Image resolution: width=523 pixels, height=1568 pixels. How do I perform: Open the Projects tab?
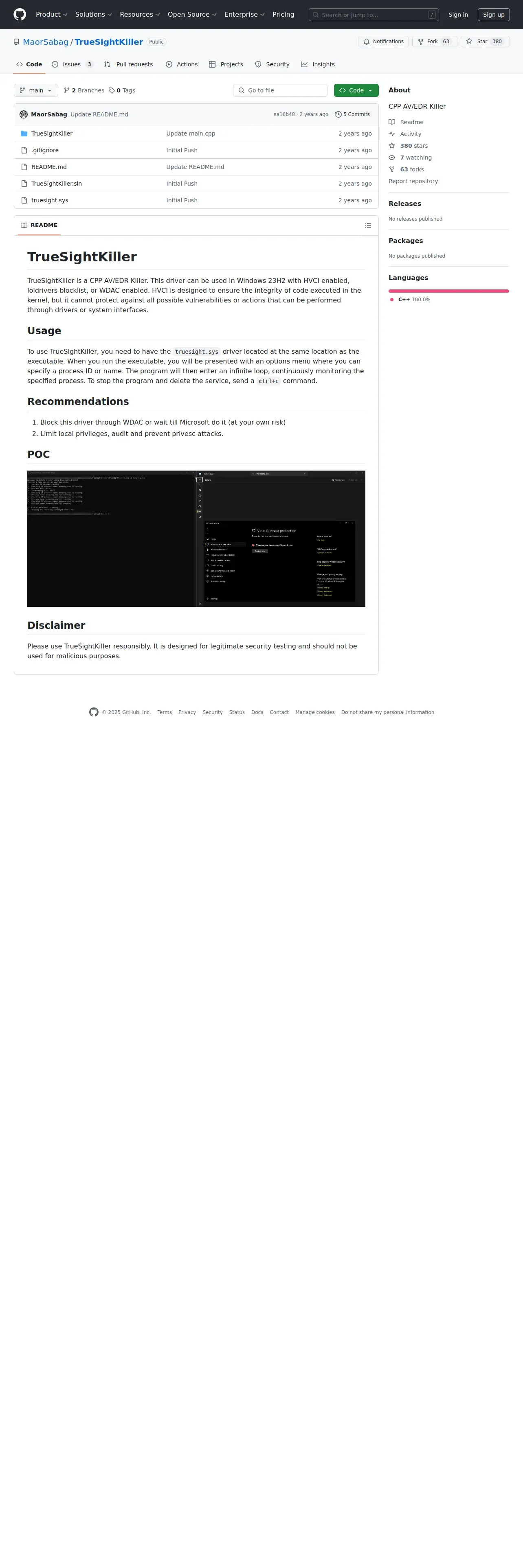coord(226,65)
